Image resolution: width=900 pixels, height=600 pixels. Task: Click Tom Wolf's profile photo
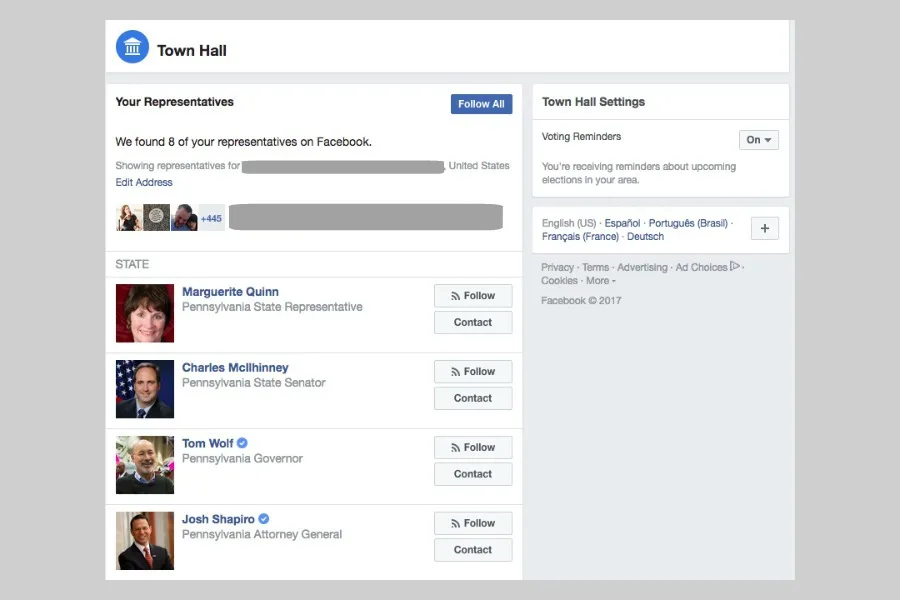(x=144, y=465)
